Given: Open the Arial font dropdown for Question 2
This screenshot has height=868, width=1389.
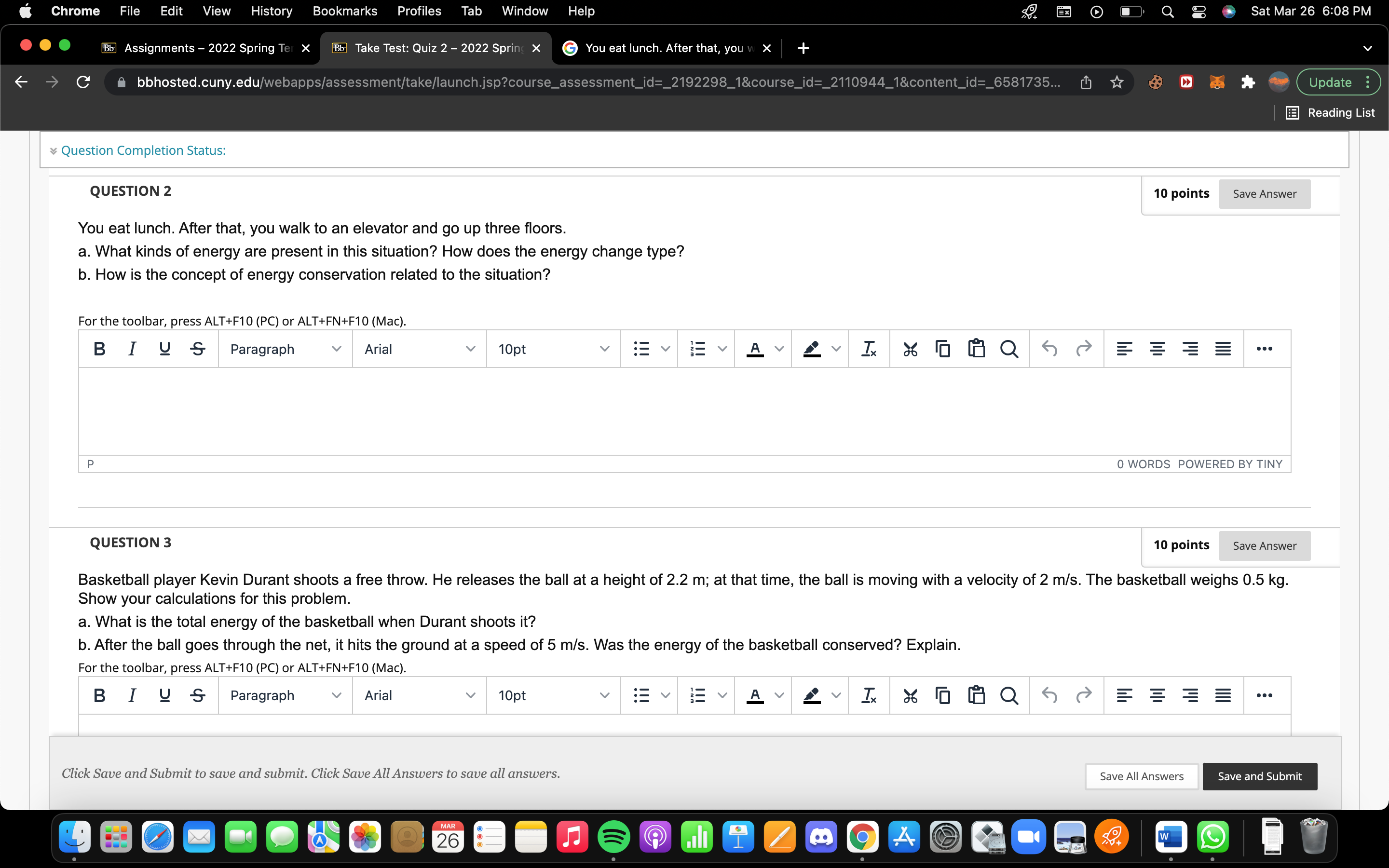Looking at the screenshot, I should pos(420,349).
